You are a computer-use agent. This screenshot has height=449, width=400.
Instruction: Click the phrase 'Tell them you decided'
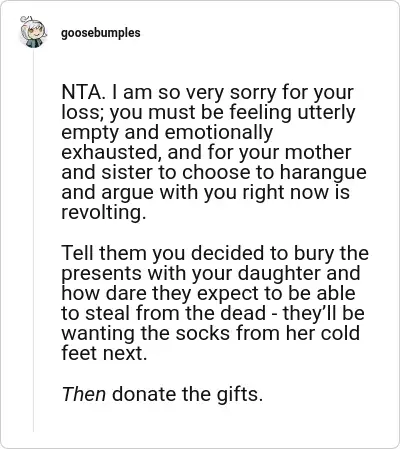(x=163, y=253)
